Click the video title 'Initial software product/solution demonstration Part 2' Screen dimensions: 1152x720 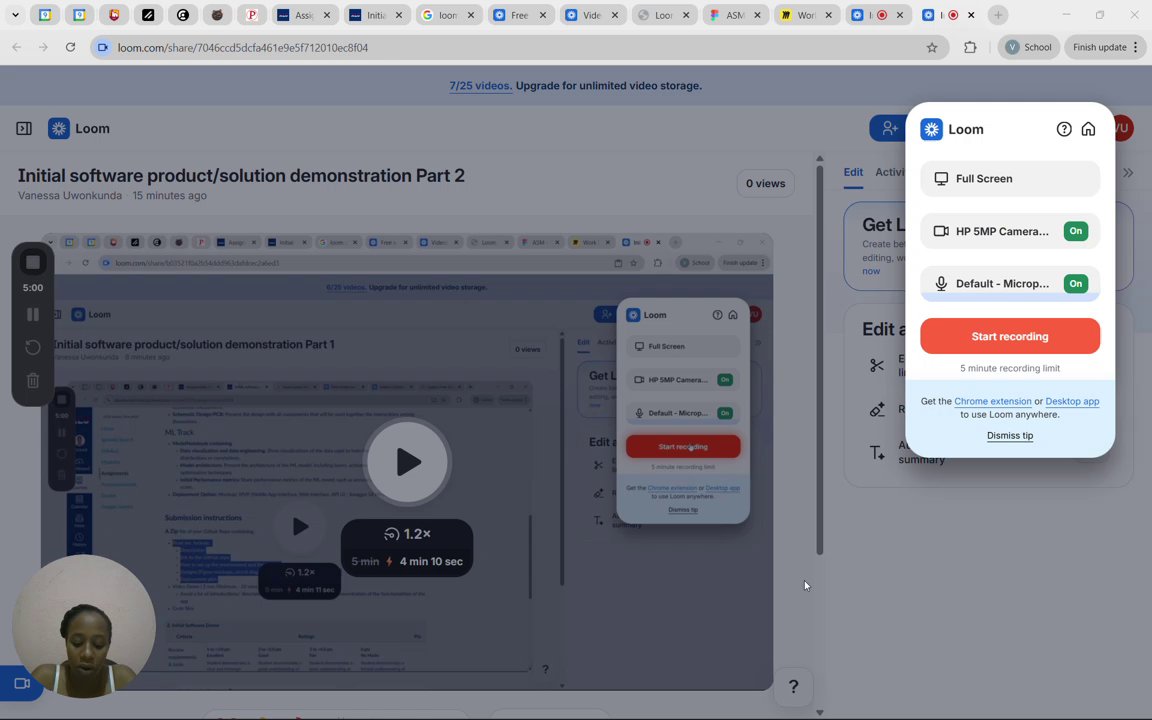point(241,176)
